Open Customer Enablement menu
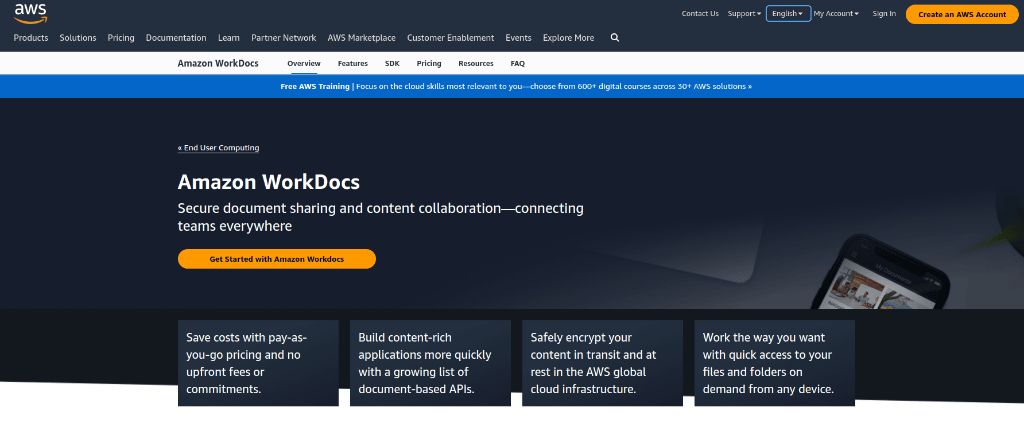Viewport: 1024px width, 436px height. [451, 38]
